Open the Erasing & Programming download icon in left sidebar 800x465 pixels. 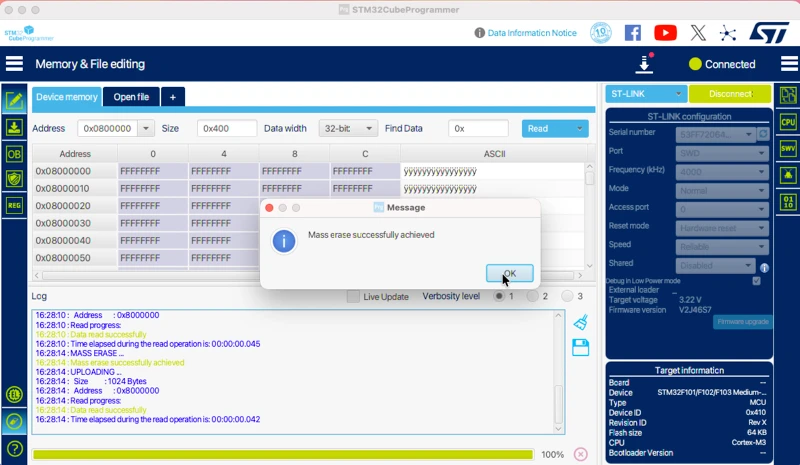[x=14, y=127]
